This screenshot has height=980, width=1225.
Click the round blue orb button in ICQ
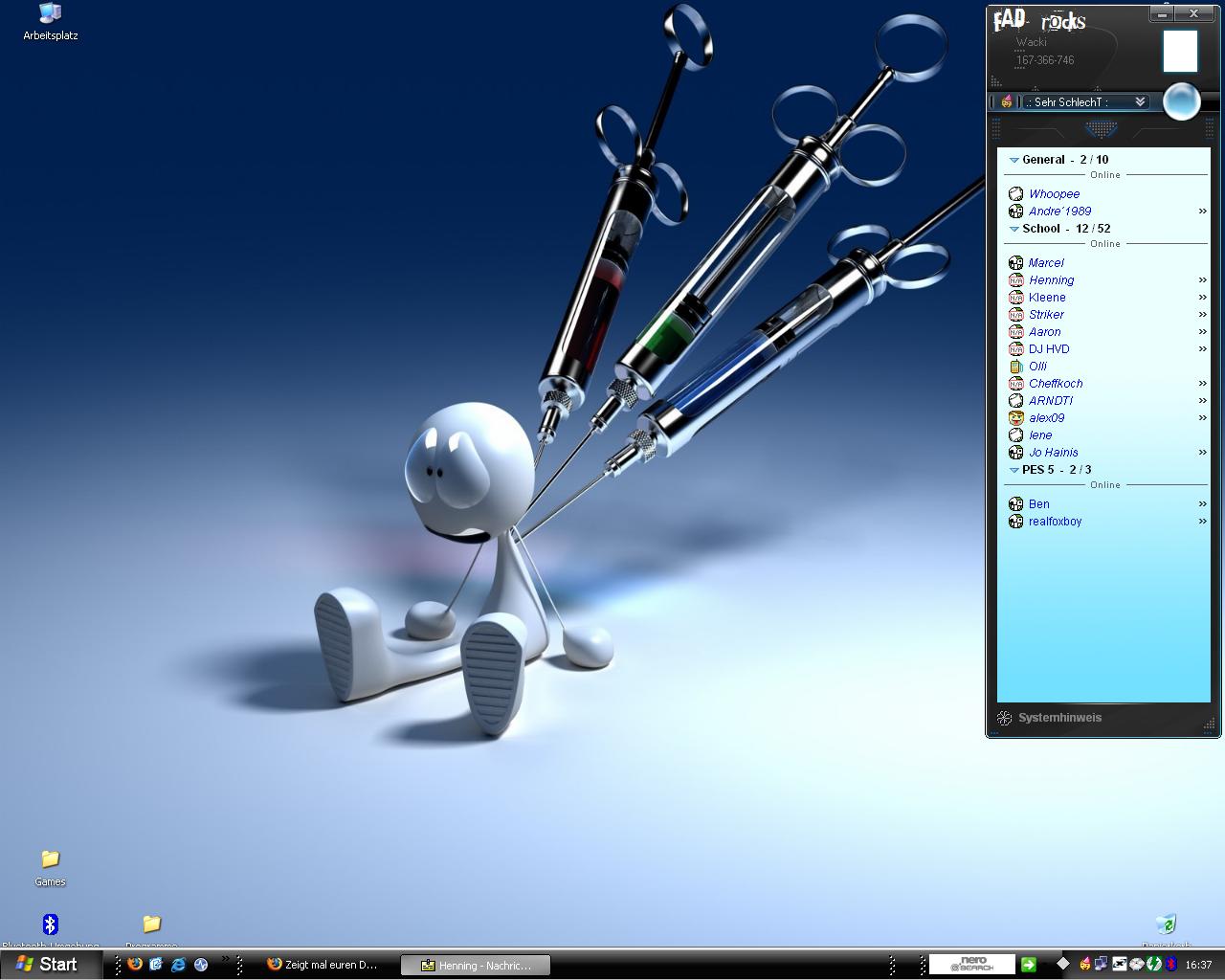(1182, 100)
